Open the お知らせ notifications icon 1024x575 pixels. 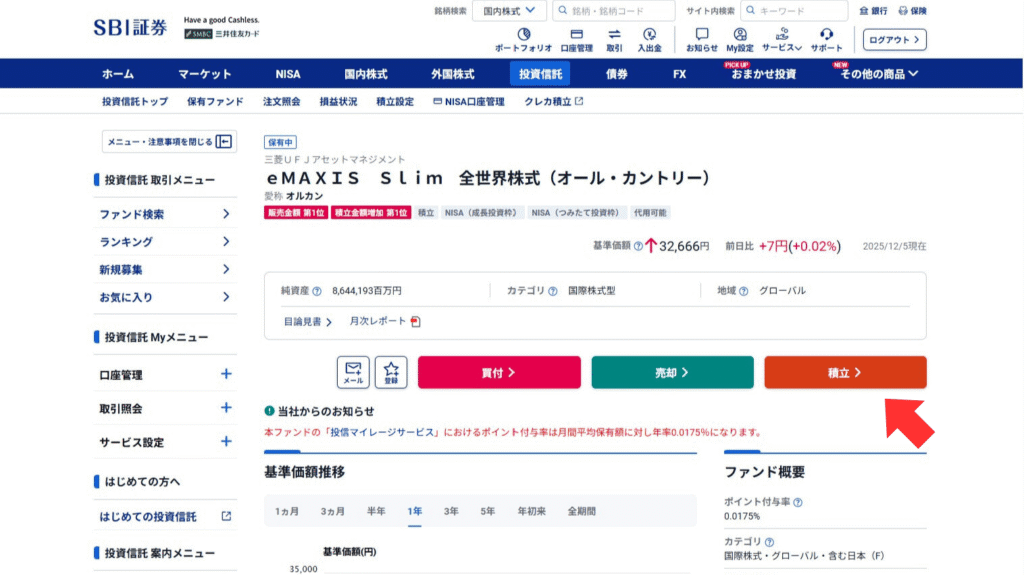tap(701, 39)
